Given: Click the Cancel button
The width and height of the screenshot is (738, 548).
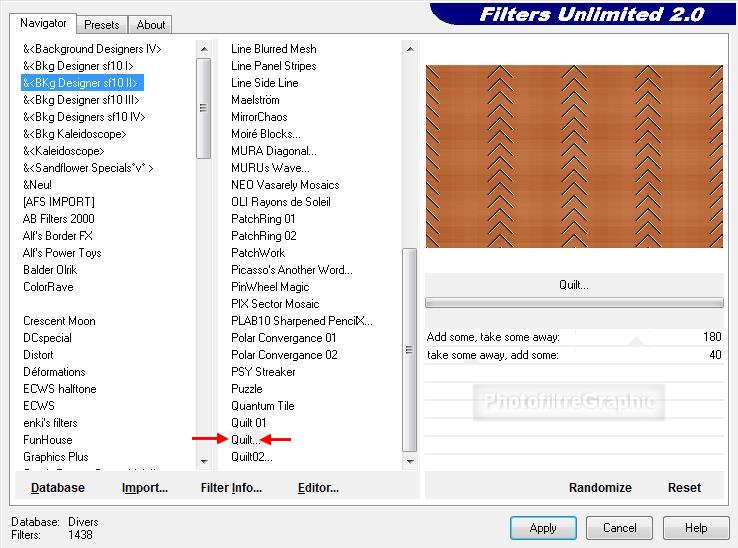Looking at the screenshot, I should [619, 528].
